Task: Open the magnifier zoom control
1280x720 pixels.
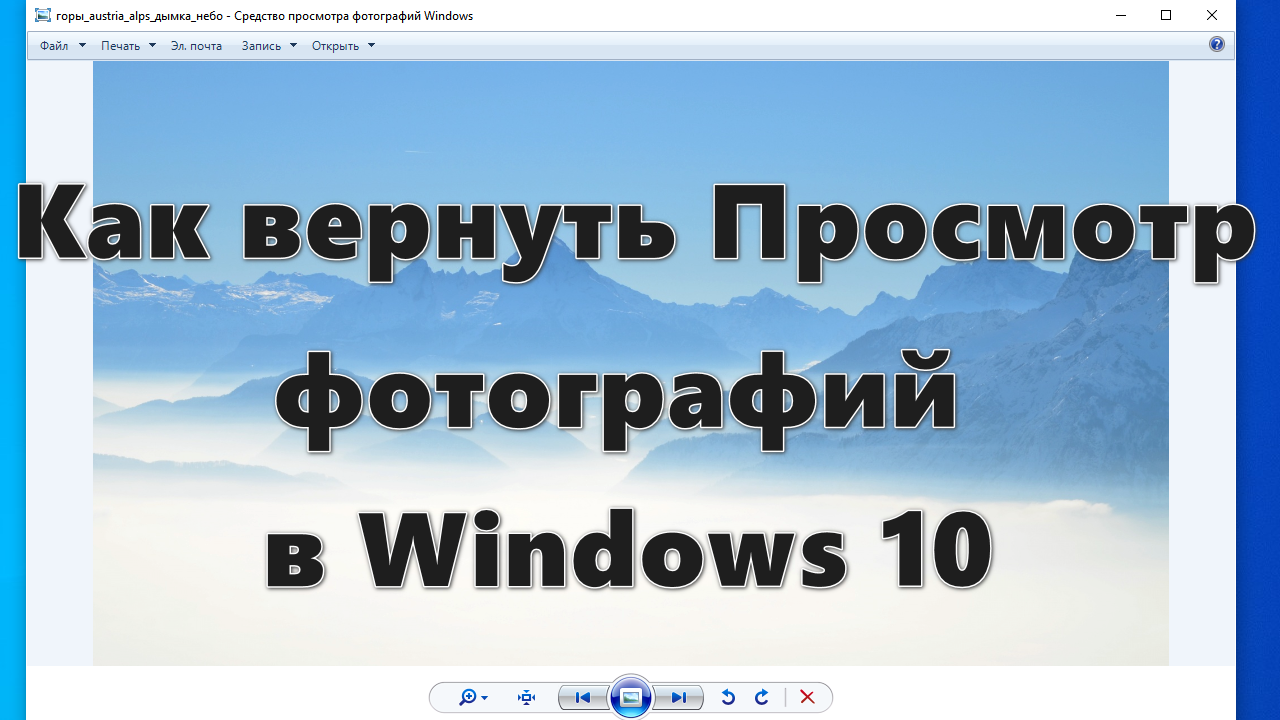Action: [473, 698]
